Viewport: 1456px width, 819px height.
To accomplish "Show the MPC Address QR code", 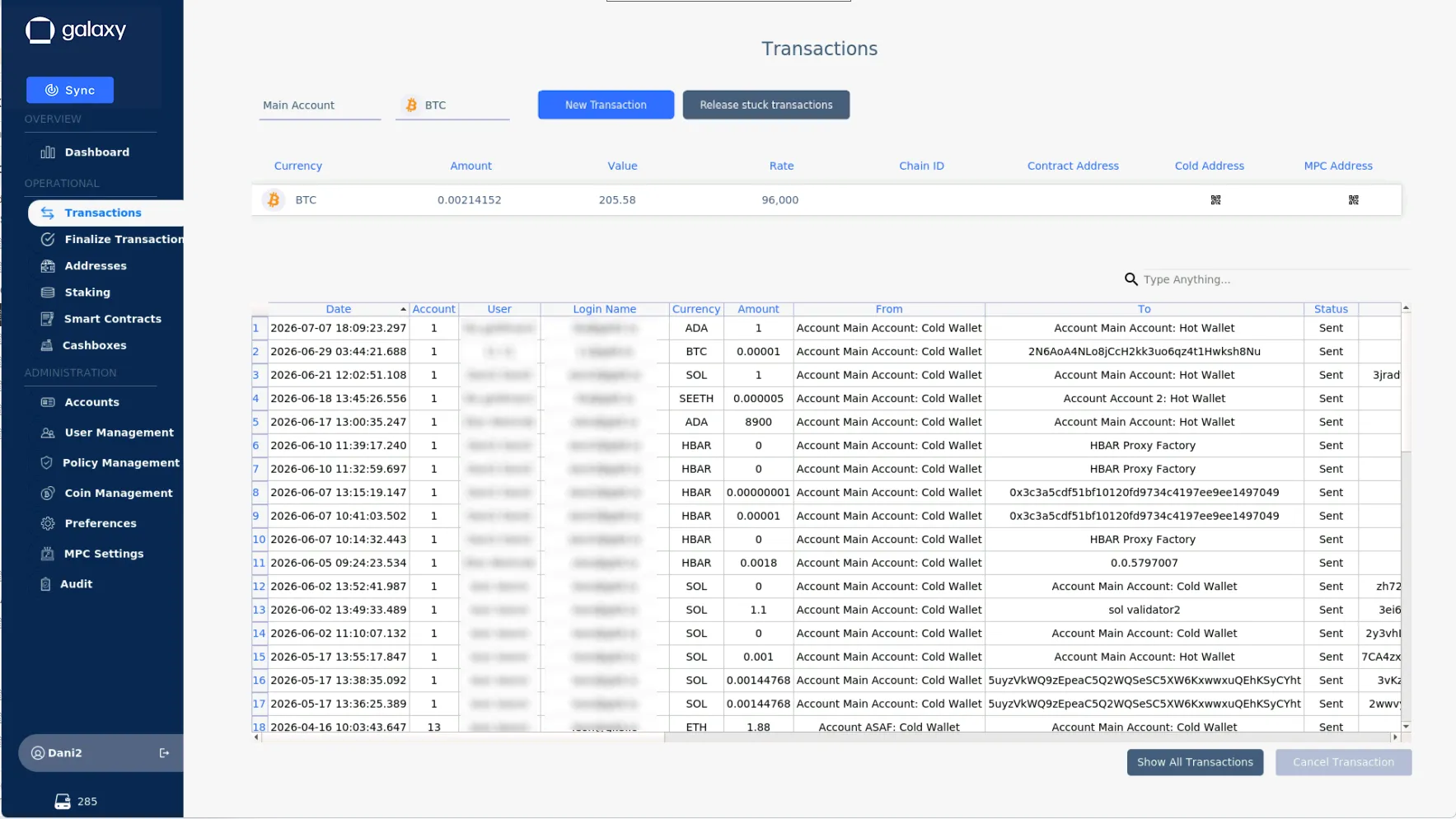I will (1353, 200).
